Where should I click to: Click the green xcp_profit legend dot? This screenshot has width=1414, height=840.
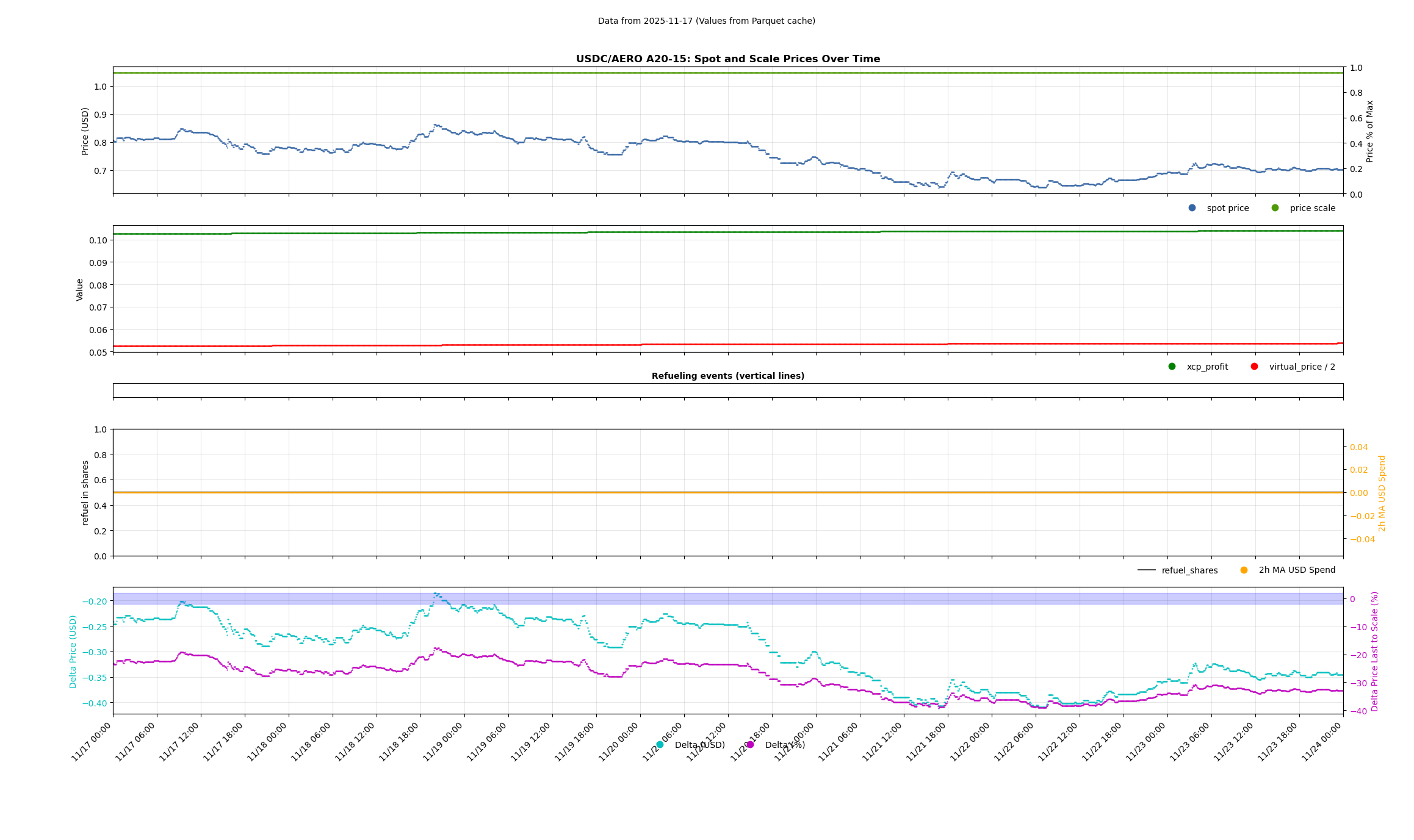(1172, 367)
